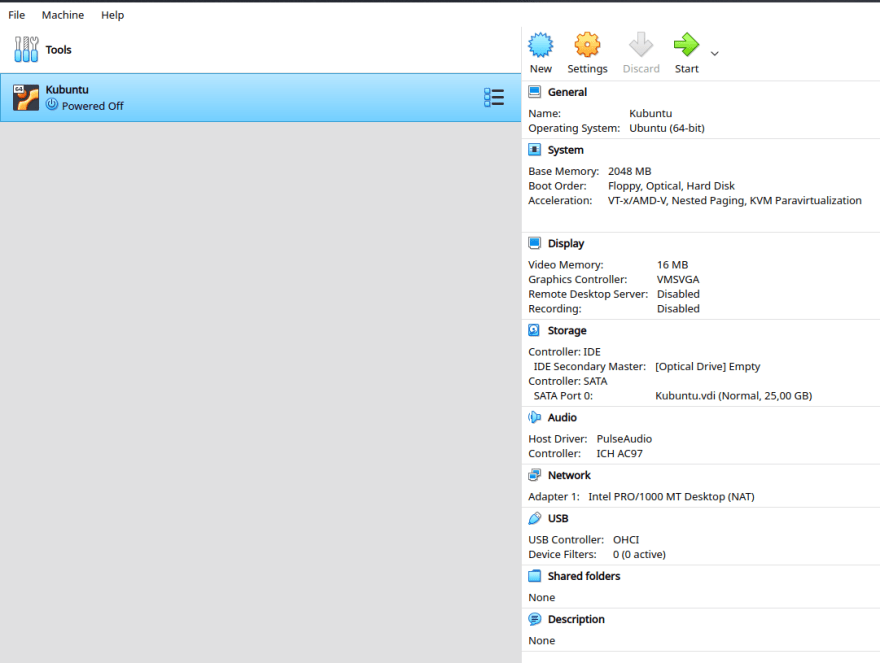The width and height of the screenshot is (880, 663).
Task: Click the Kubuntu value in Name row
Action: [x=650, y=113]
